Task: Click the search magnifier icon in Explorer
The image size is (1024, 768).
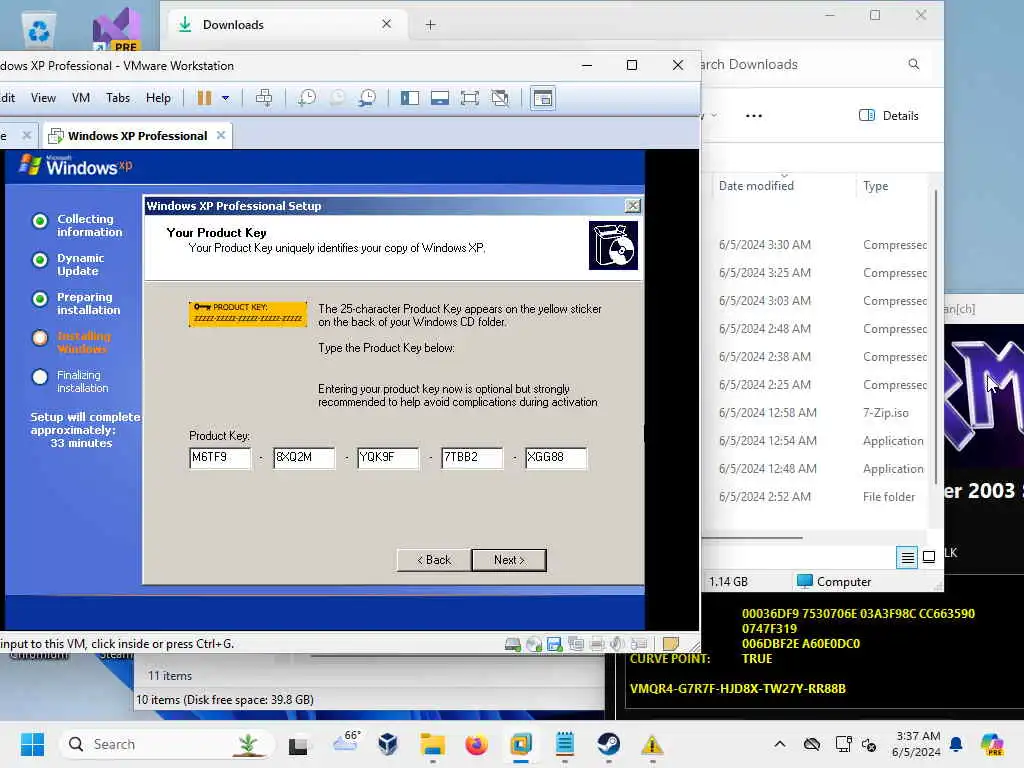Action: pyautogui.click(x=914, y=64)
